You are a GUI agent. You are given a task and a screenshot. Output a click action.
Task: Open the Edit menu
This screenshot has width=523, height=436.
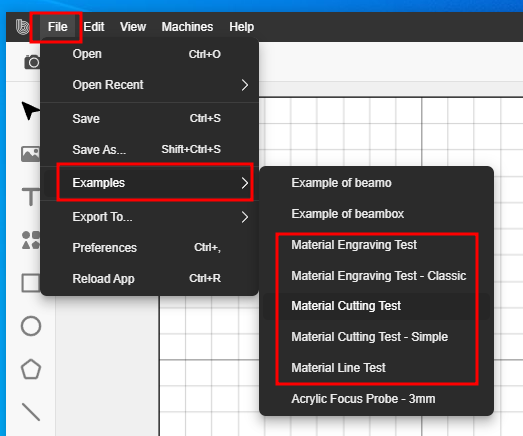(94, 27)
